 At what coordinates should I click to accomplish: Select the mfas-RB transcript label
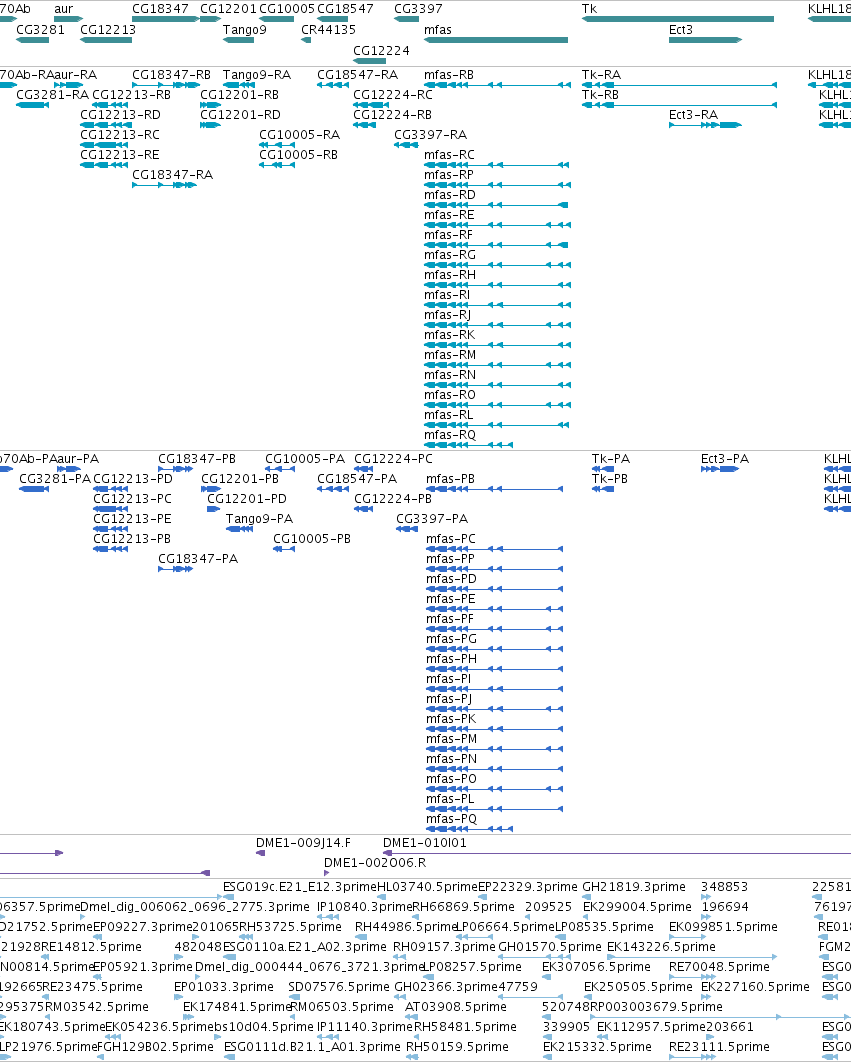(449, 75)
